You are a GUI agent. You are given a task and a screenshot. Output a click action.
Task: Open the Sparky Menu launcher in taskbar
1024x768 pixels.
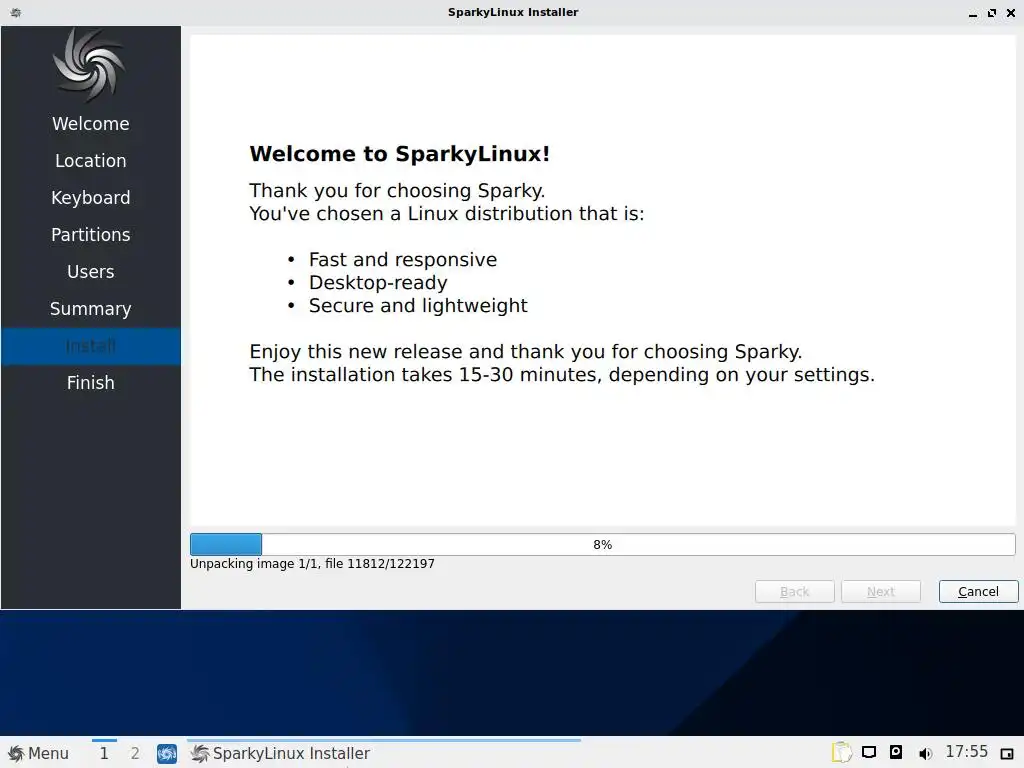point(39,753)
